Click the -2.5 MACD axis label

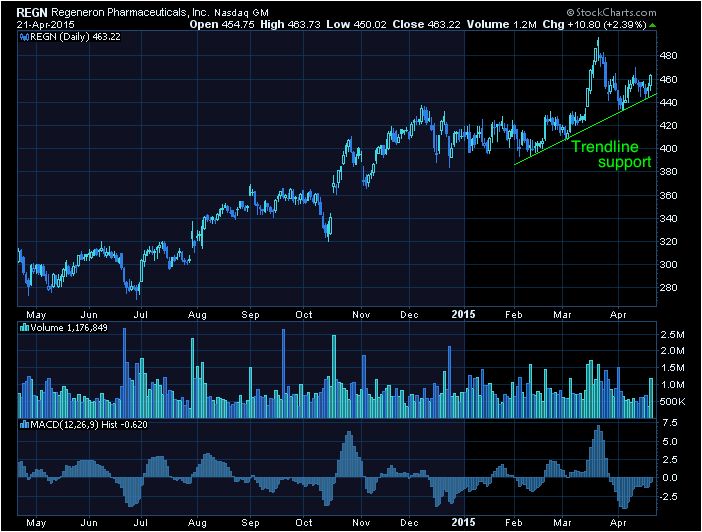(x=668, y=497)
